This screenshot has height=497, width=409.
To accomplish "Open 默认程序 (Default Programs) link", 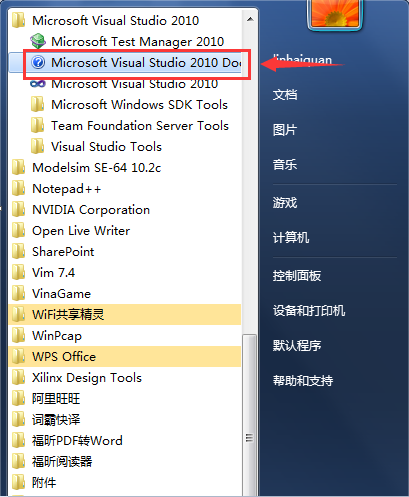I will (x=297, y=345).
